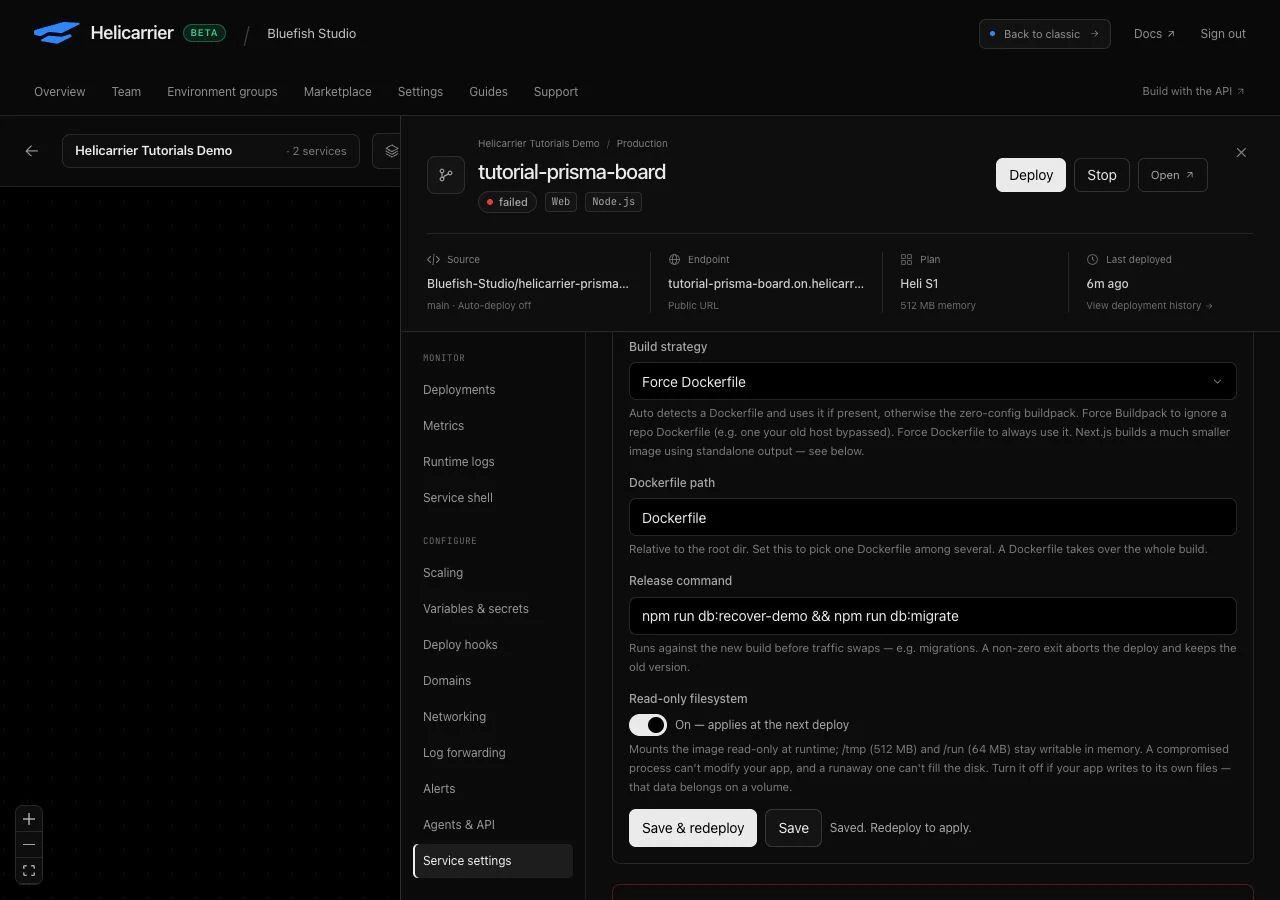1280x900 pixels.
Task: Open the service in a new tab
Action: click(1173, 175)
